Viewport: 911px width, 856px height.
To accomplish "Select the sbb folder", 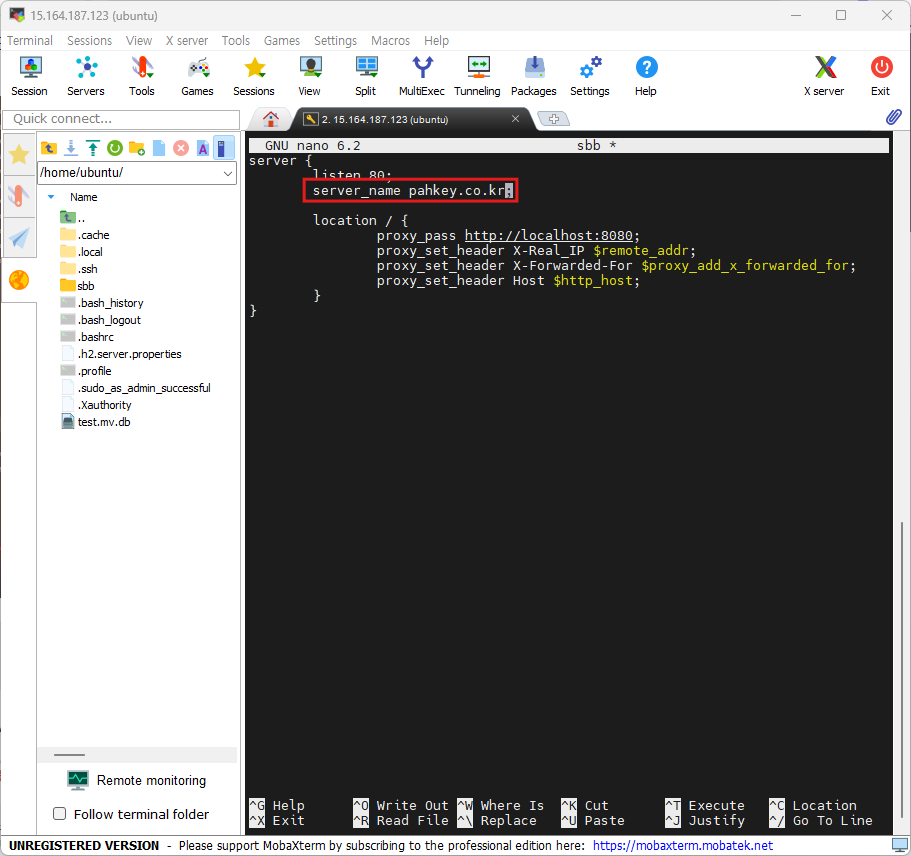I will tap(77, 286).
